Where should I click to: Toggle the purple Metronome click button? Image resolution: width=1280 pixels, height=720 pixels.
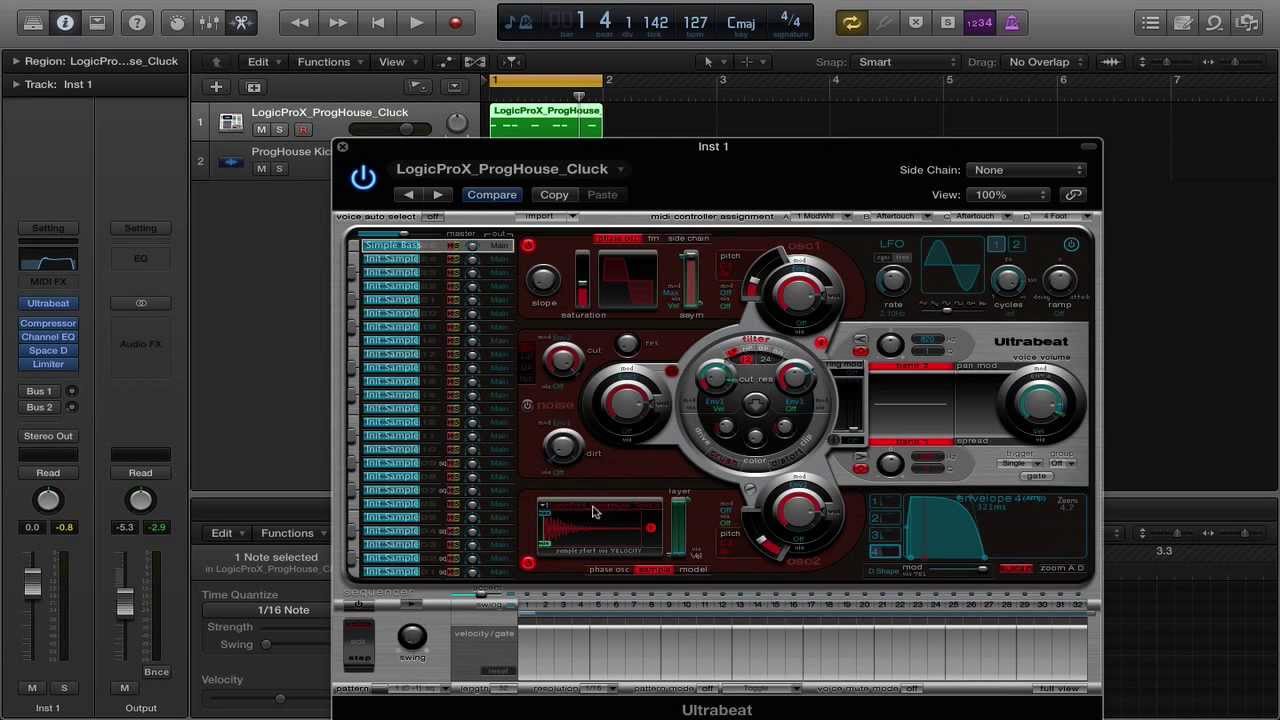coord(1011,22)
